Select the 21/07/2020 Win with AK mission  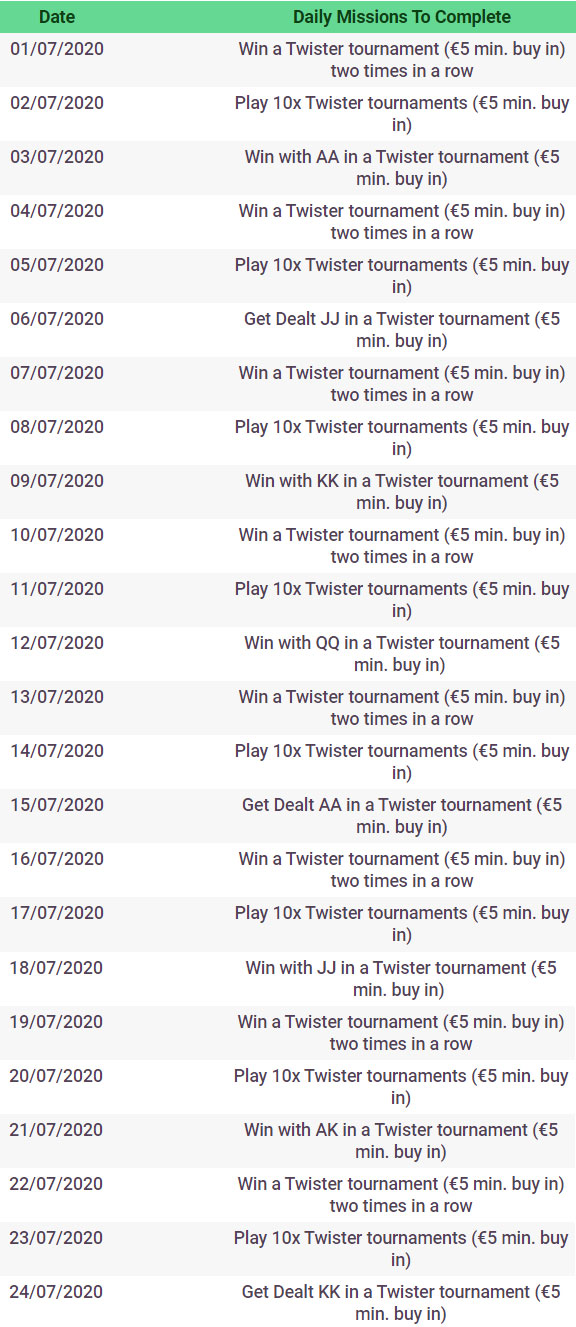point(402,1141)
